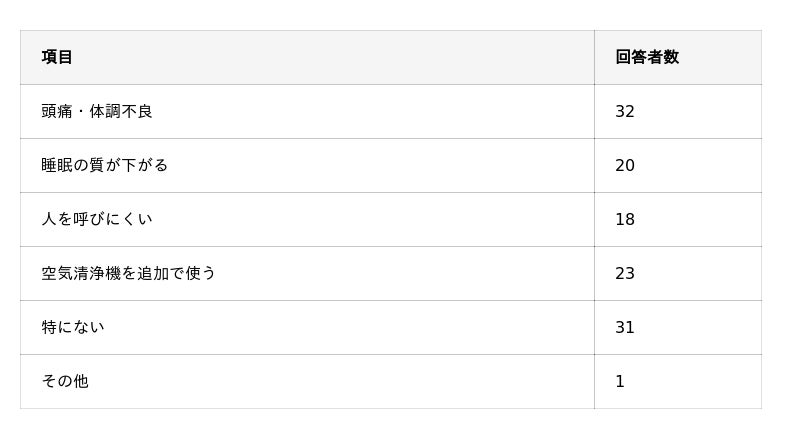Image resolution: width=800 pixels, height=439 pixels.
Task: Select the 特にない cell
Action: point(73,327)
